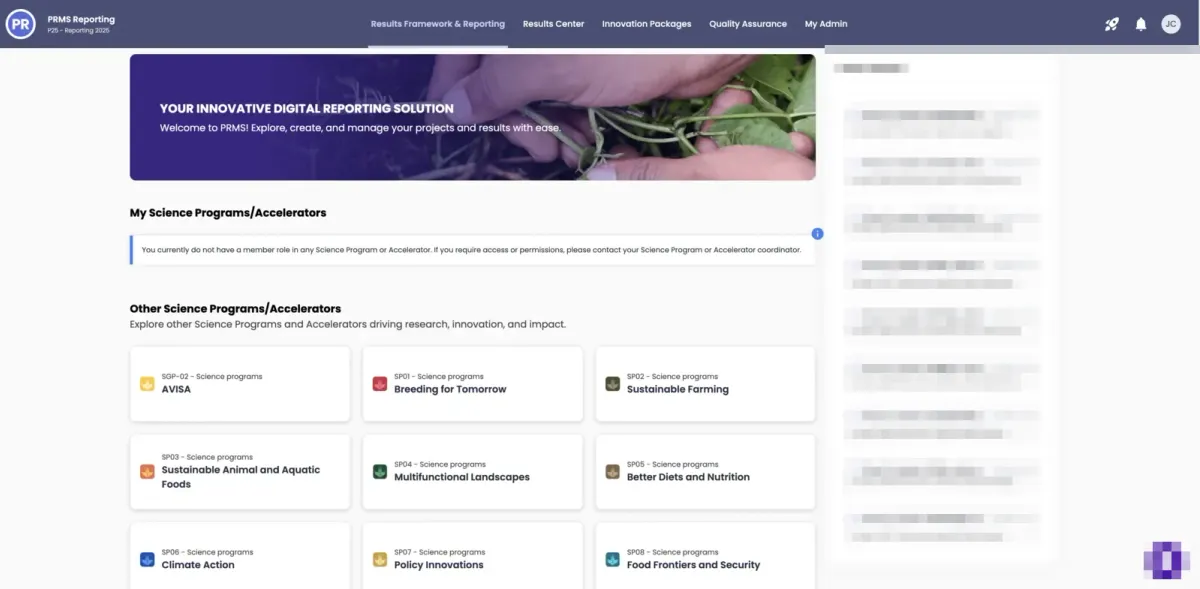Screen dimensions: 1200x589
Task: Open the notifications bell
Action: 1141,24
